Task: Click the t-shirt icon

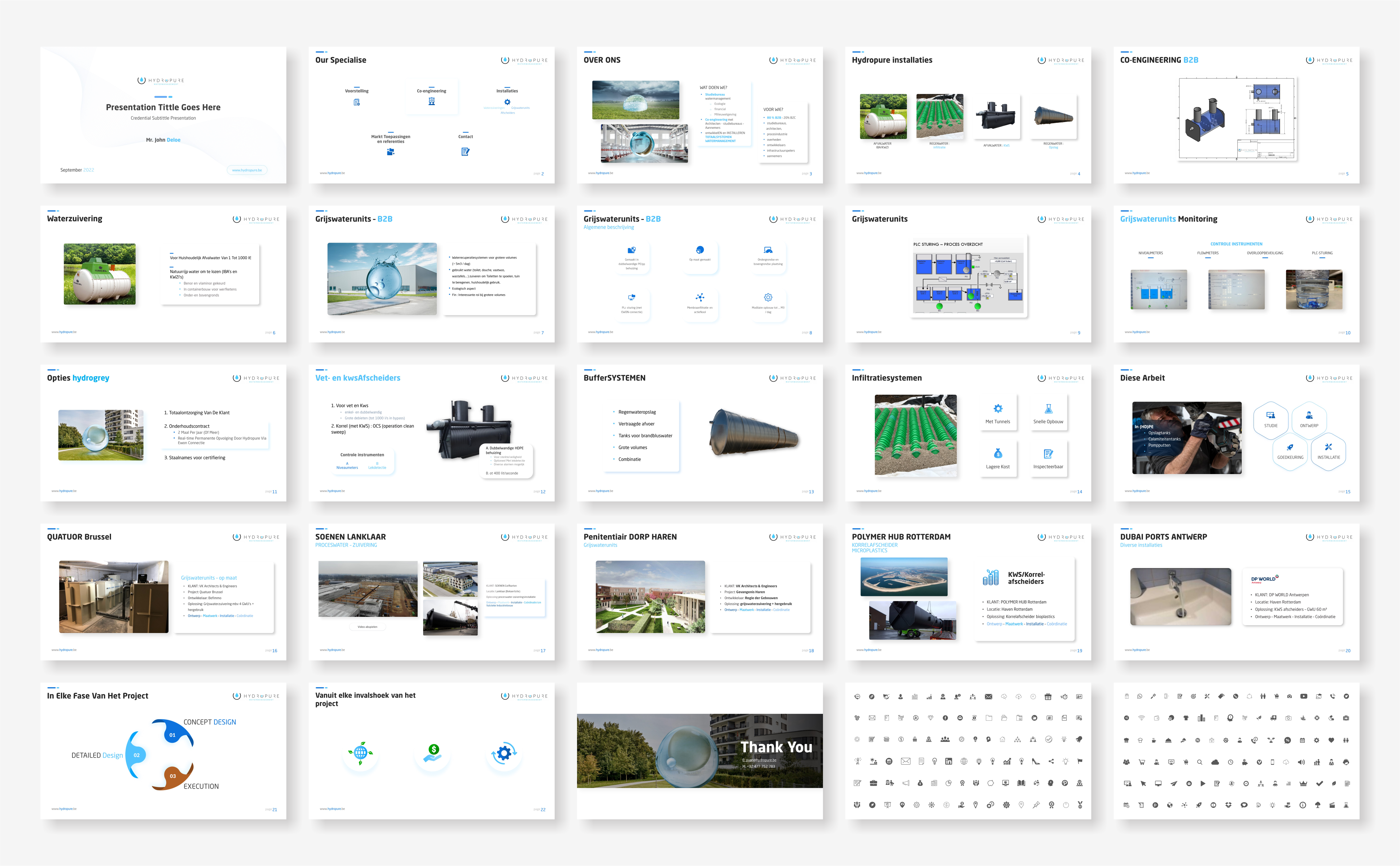Action: click(1186, 718)
